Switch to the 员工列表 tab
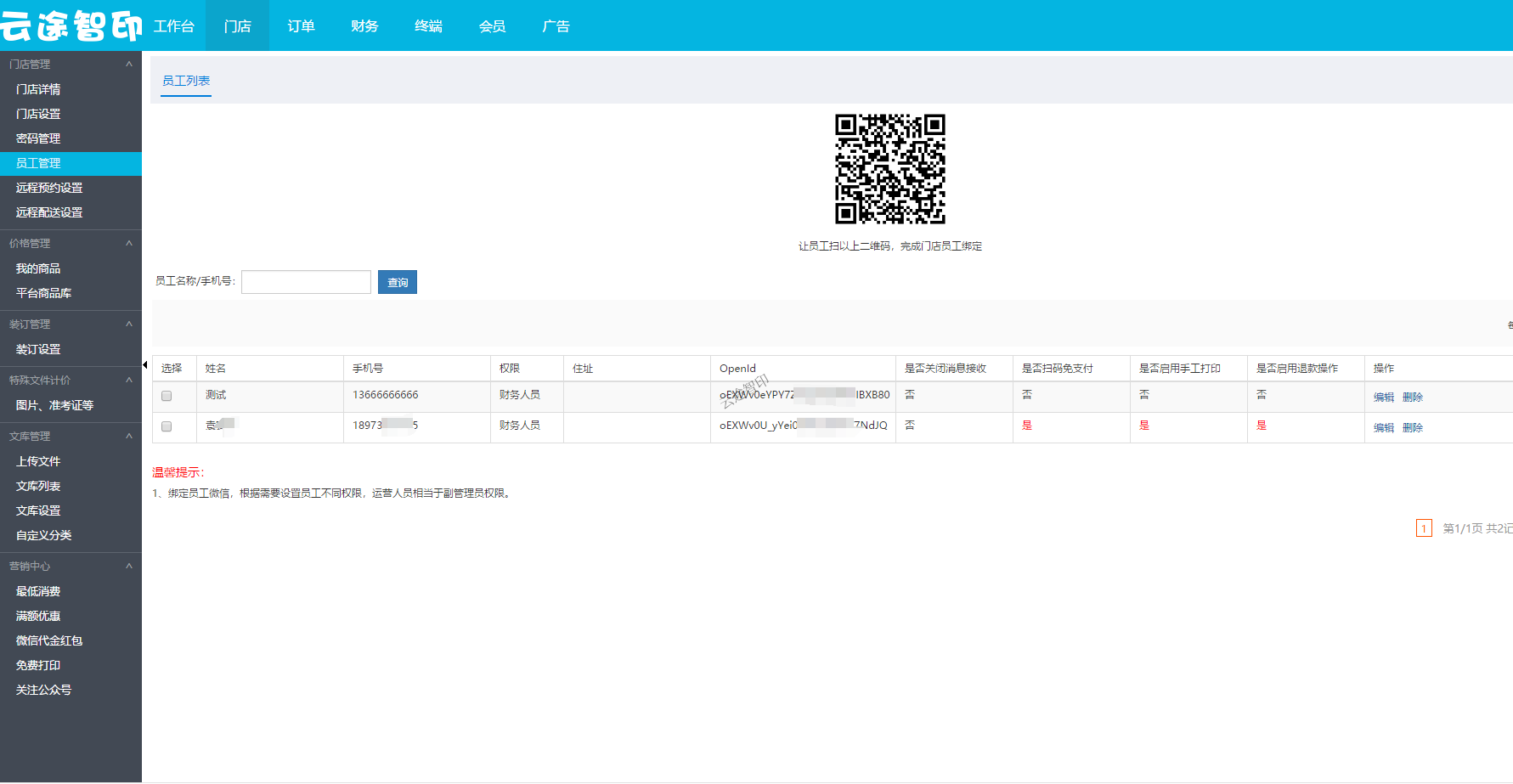 [x=186, y=81]
